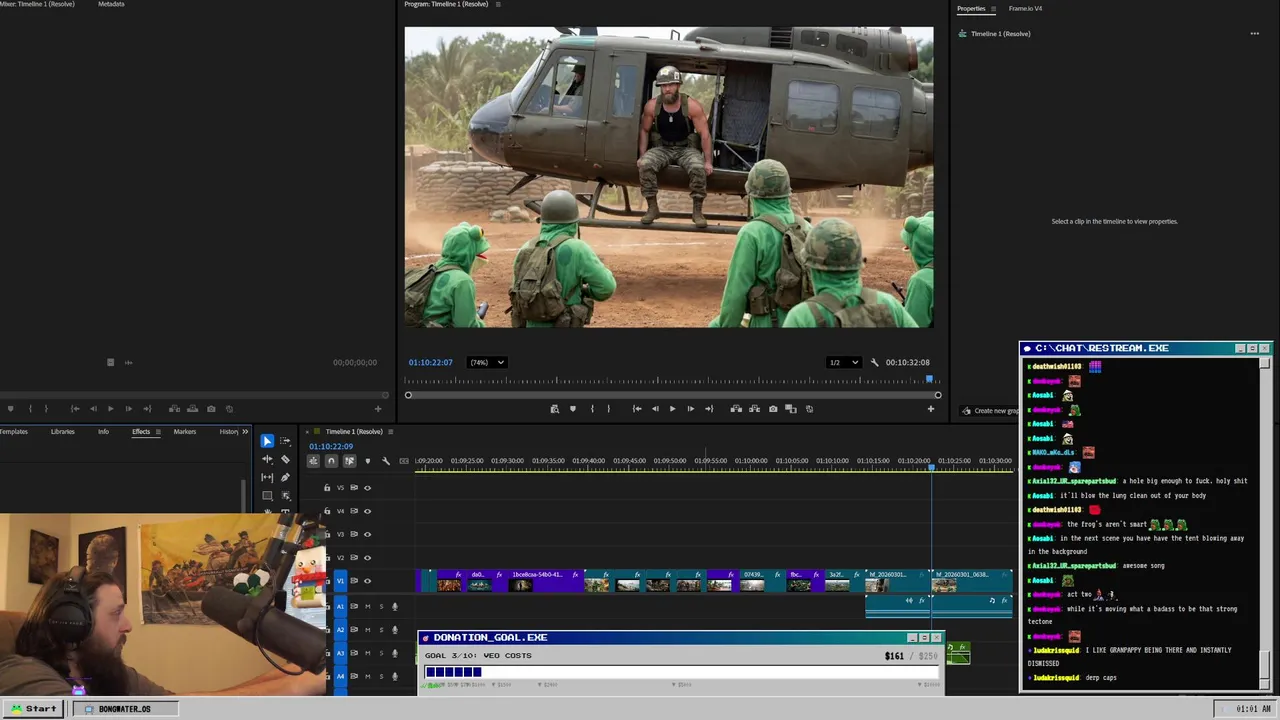This screenshot has width=1280, height=720.
Task: Click Create new group button
Action: pyautogui.click(x=988, y=411)
